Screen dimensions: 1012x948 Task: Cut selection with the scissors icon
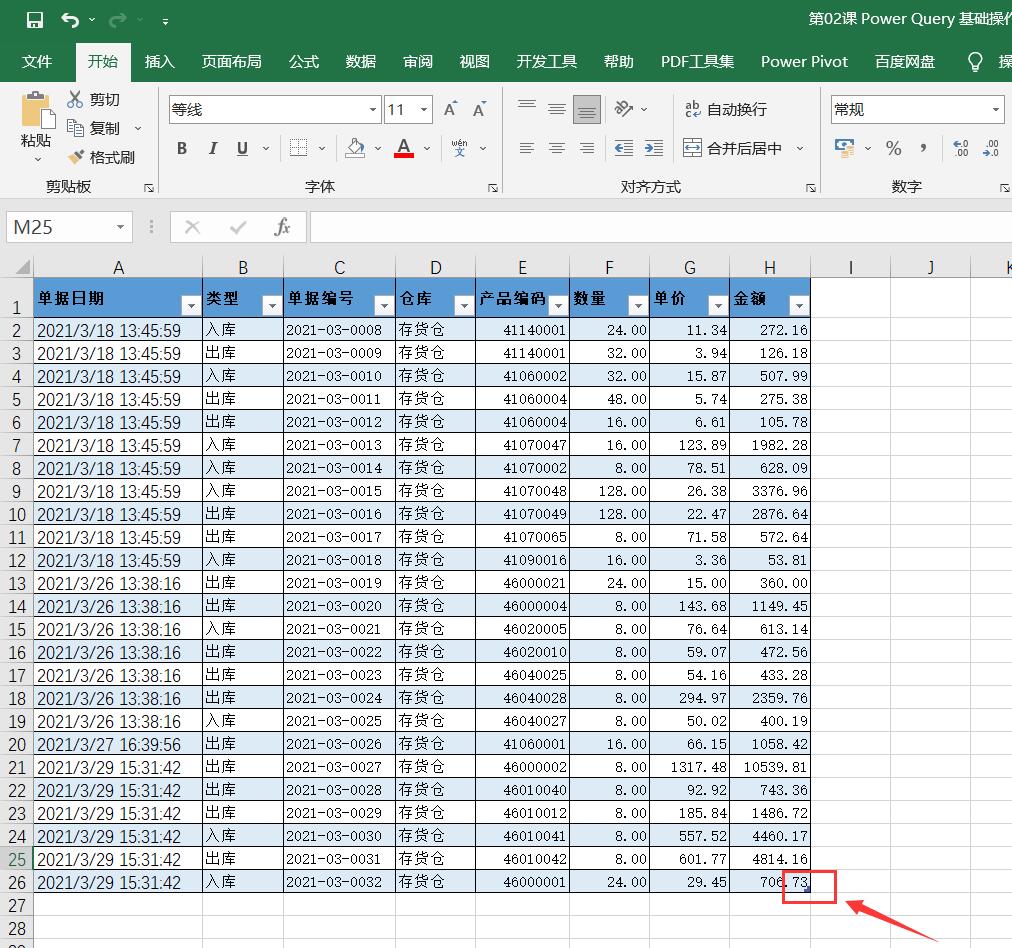tap(75, 99)
